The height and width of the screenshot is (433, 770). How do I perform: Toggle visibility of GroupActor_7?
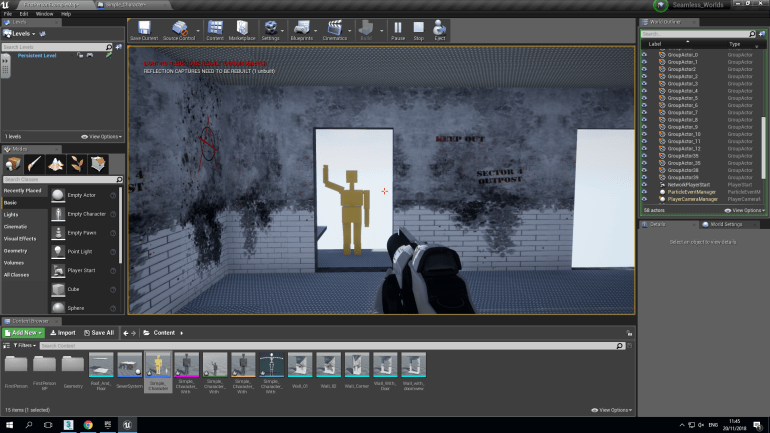[x=644, y=112]
